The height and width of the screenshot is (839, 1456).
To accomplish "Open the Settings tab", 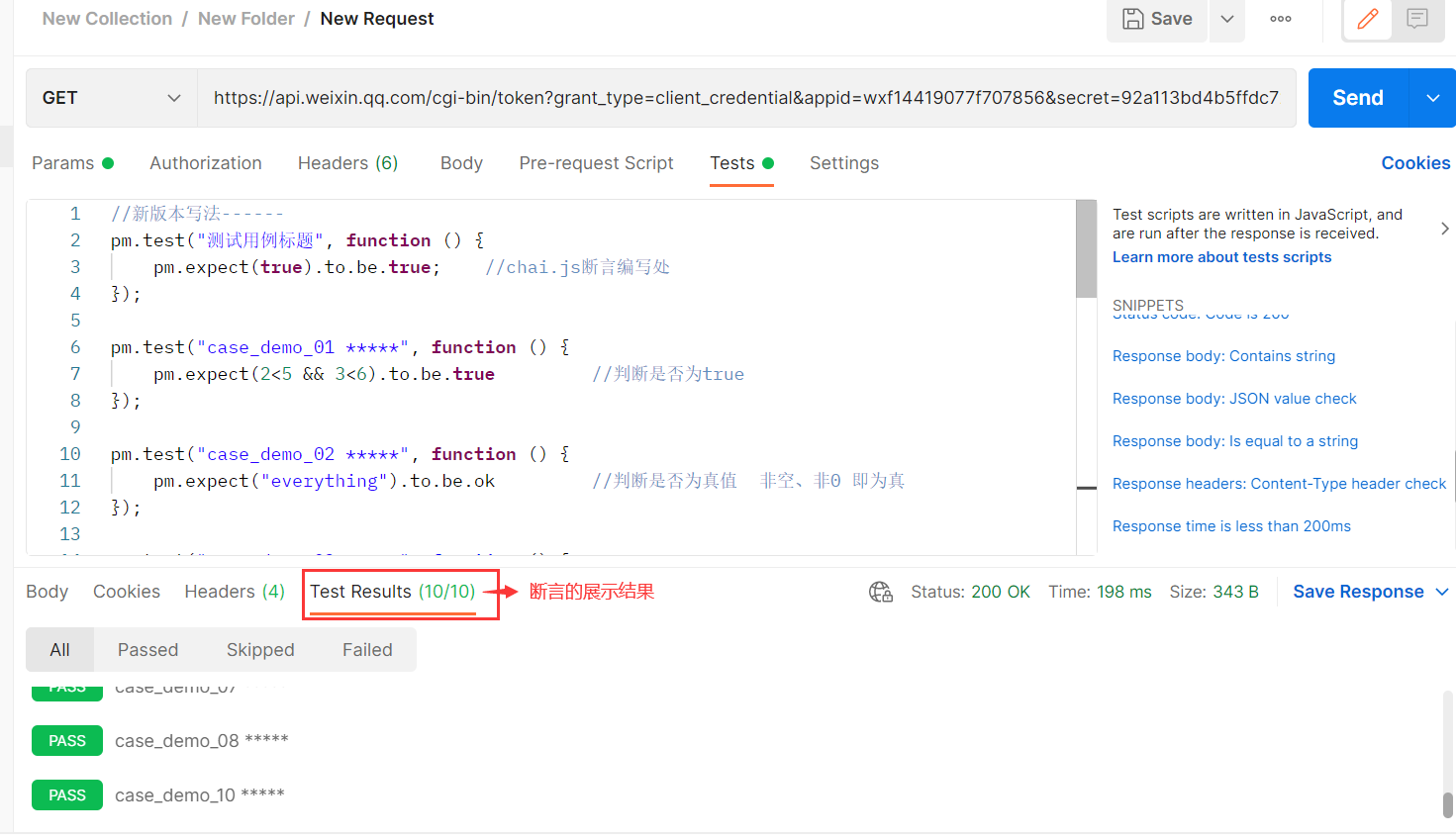I will click(844, 163).
